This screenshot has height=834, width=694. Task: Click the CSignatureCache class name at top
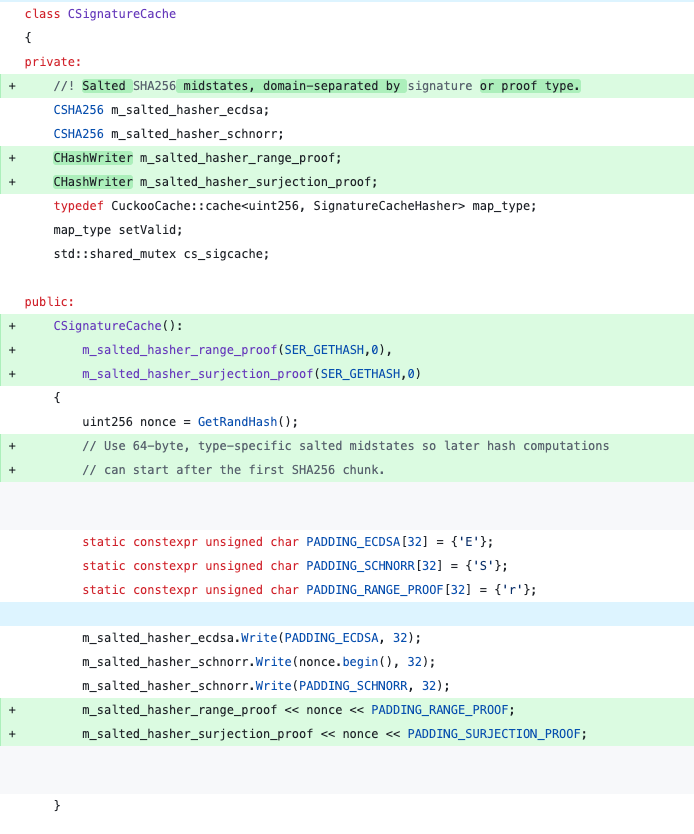coord(122,14)
